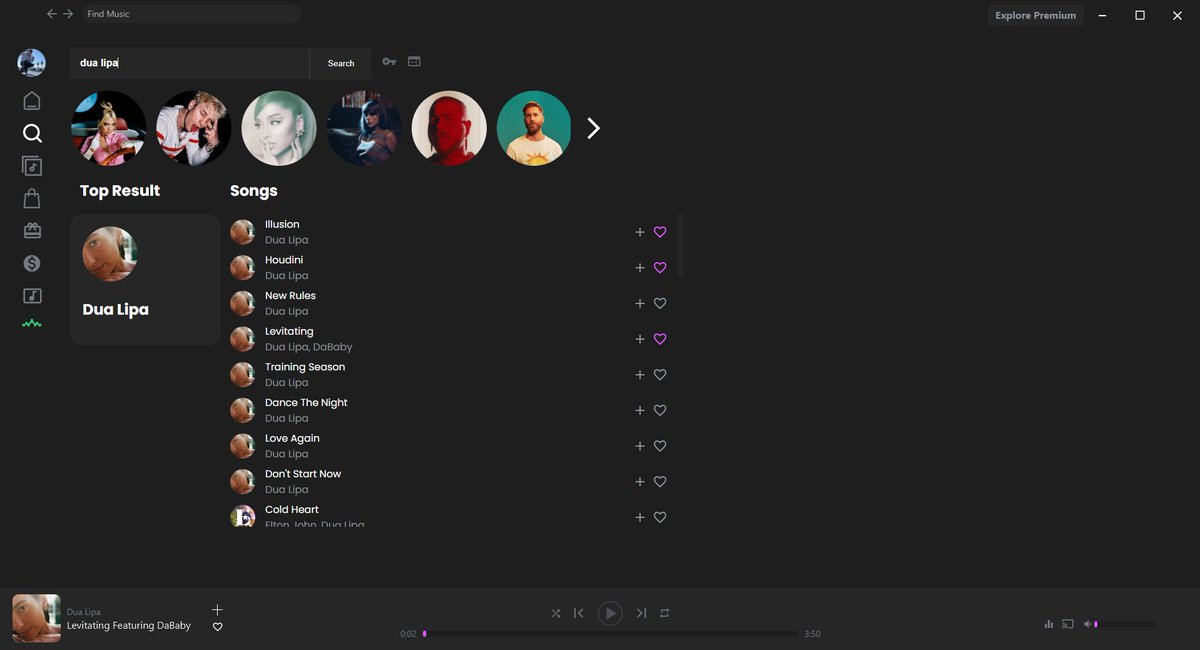1200x650 pixels.
Task: Open now playing album art thumbnail
Action: (x=36, y=618)
